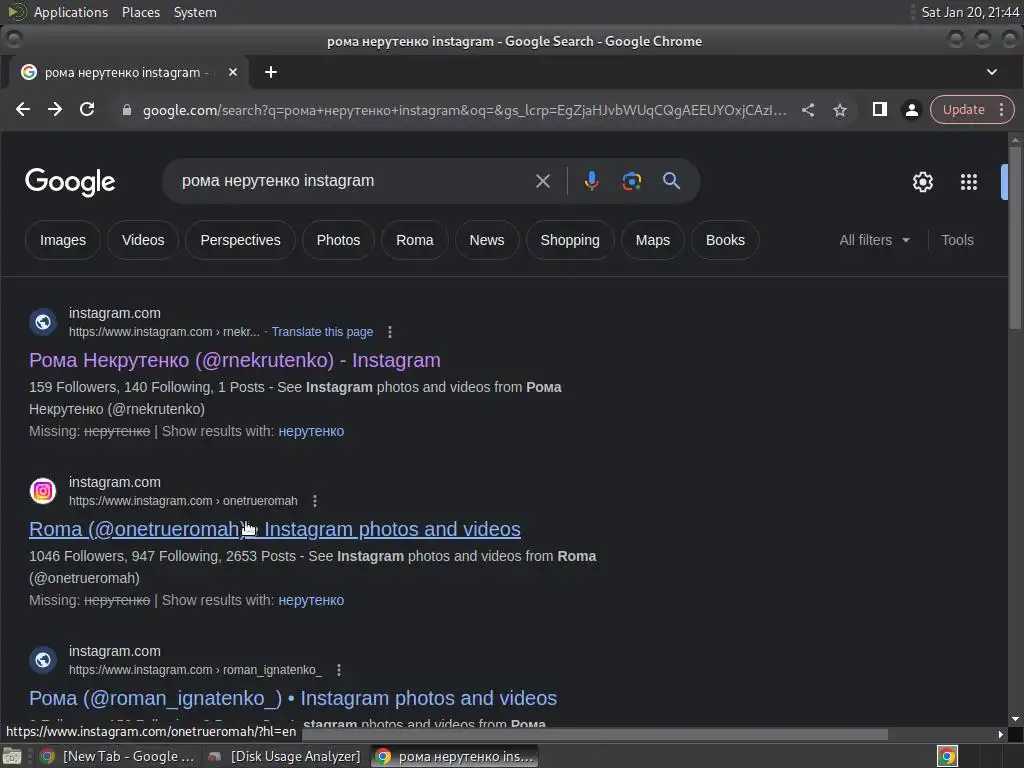Screen dimensions: 1024x768
Task: Open Рома (@roman_ignatenko_) Instagram result
Action: (x=293, y=698)
